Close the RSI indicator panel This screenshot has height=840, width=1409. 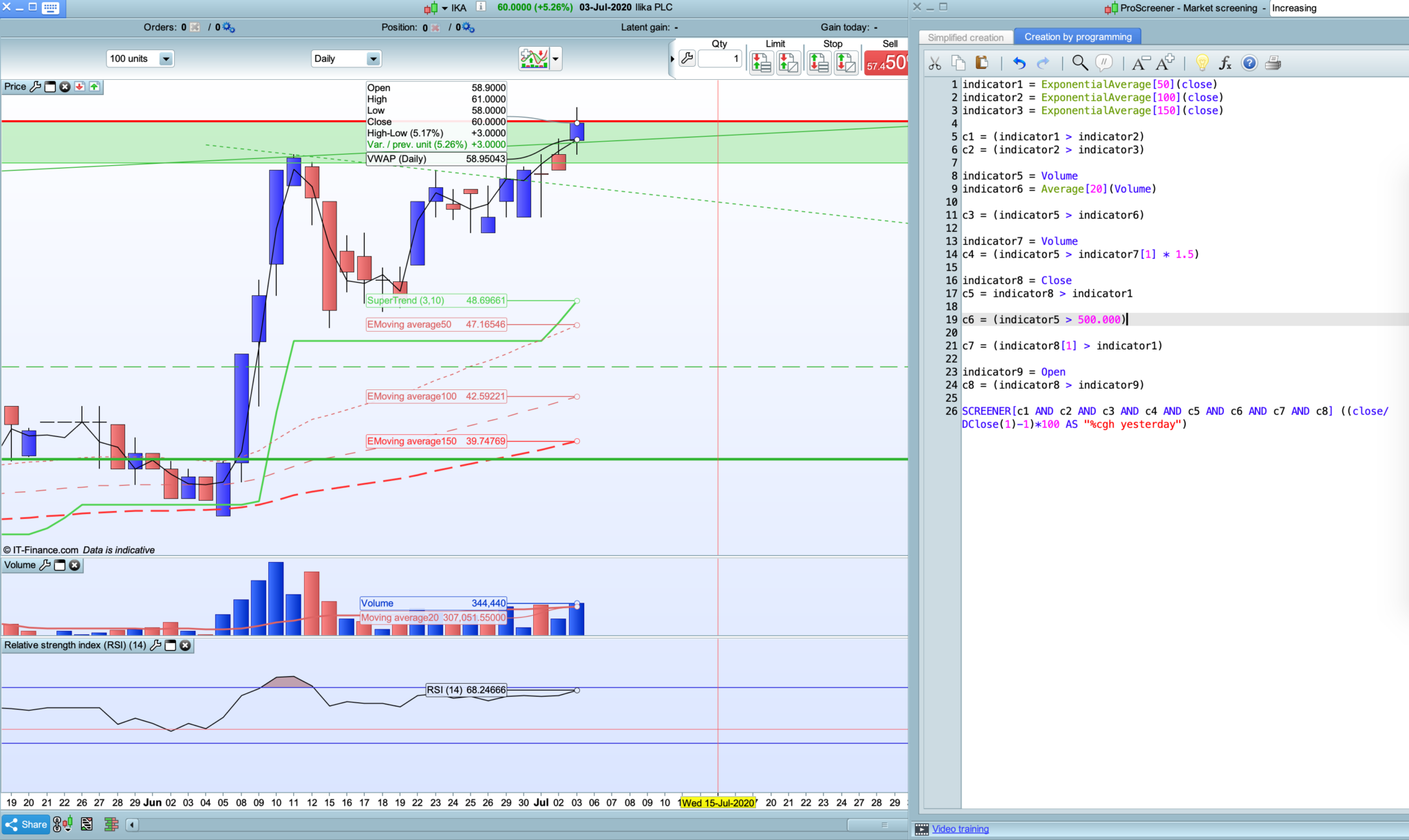185,645
